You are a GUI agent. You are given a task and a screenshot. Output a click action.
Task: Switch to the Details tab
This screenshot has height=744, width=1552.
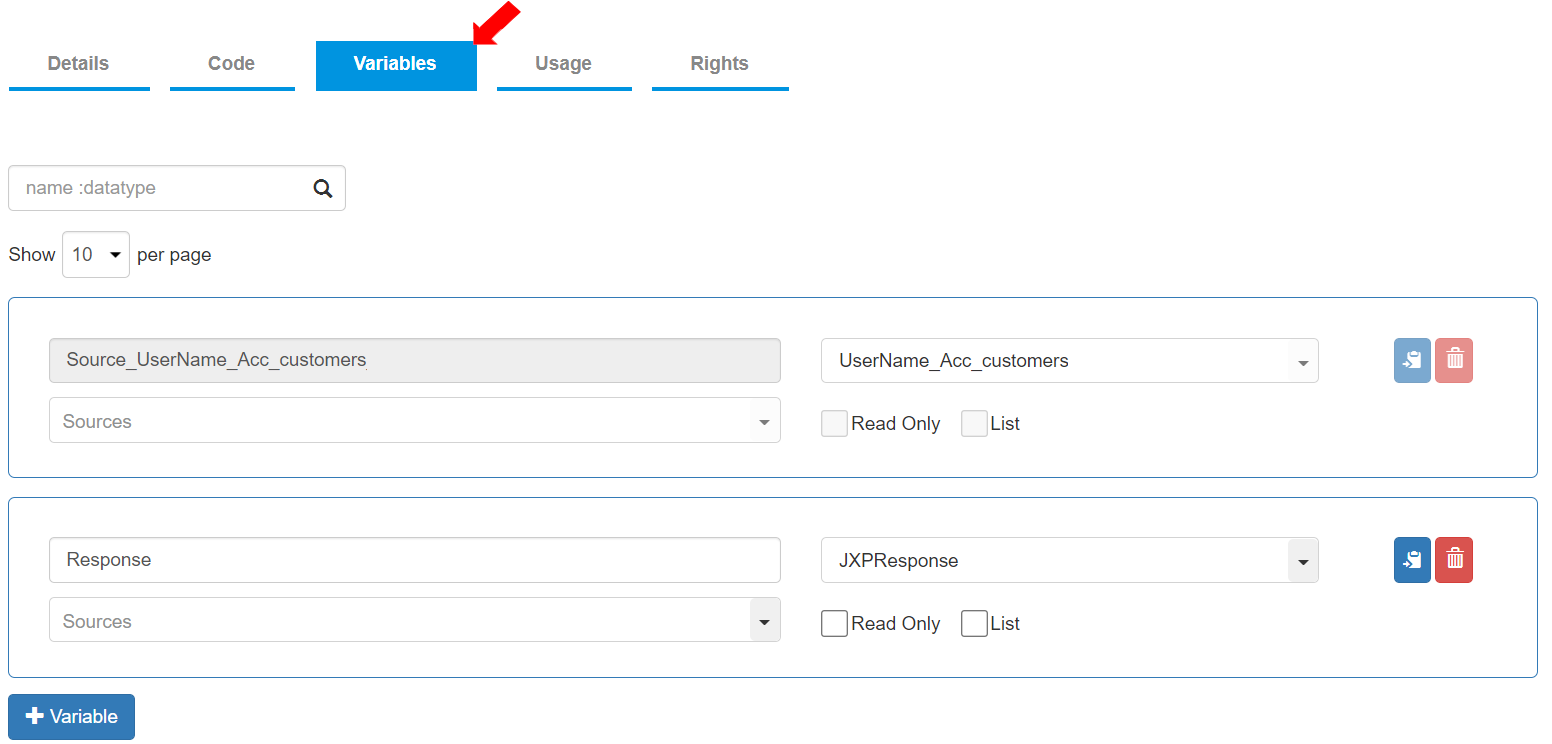point(78,64)
